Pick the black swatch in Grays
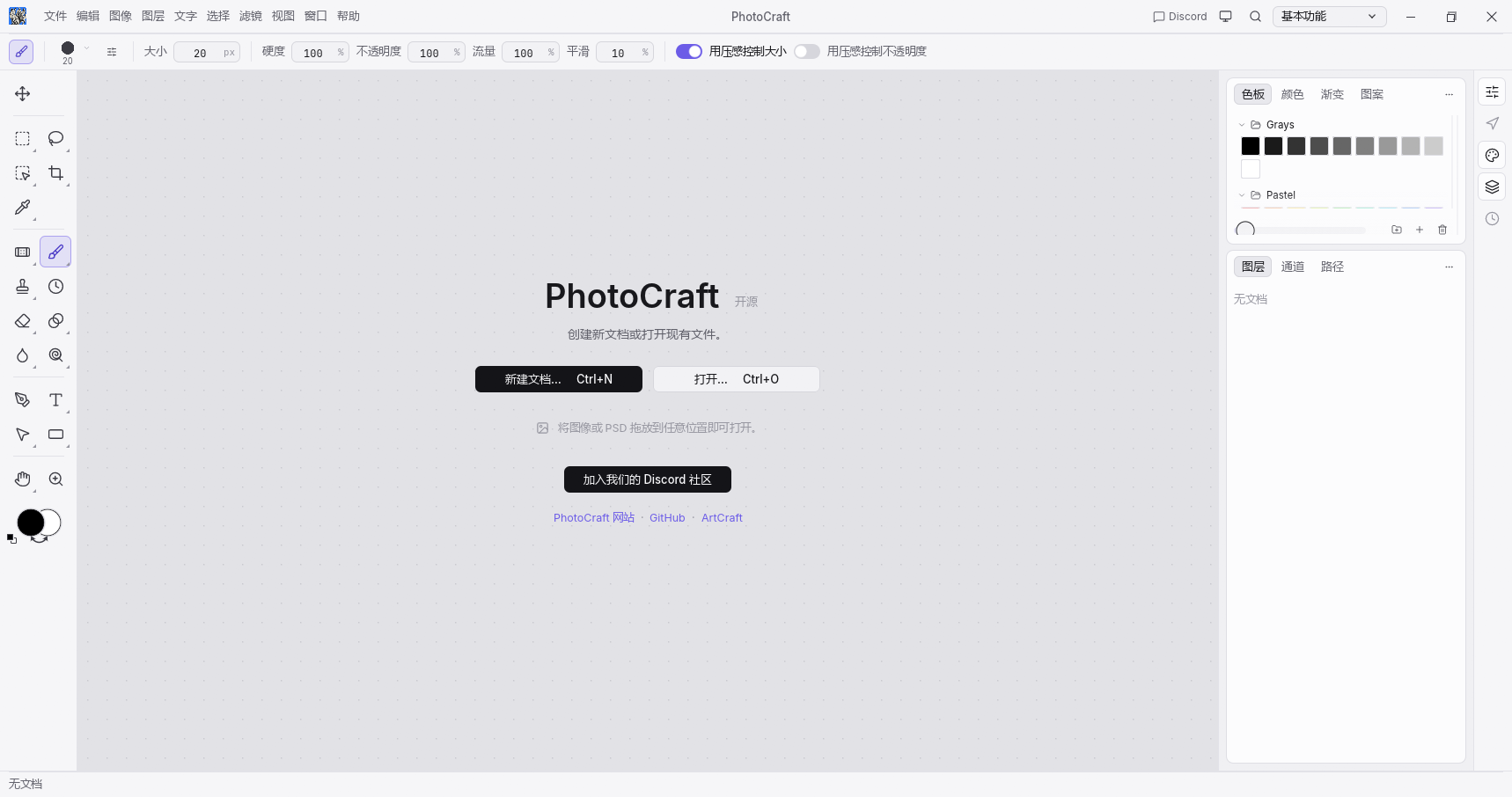Screen dimensions: 1512x797 [x=1251, y=146]
